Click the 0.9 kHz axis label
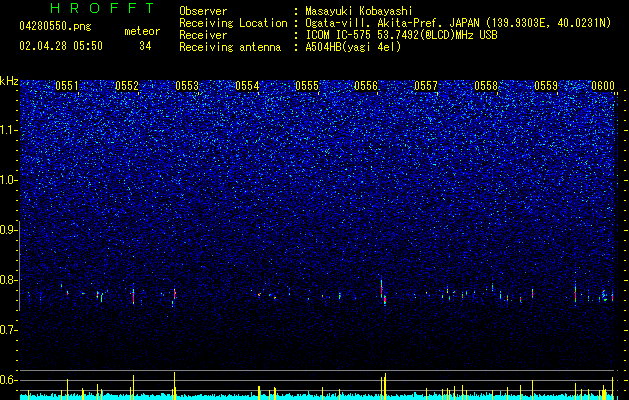629x400 pixels. click(8, 230)
